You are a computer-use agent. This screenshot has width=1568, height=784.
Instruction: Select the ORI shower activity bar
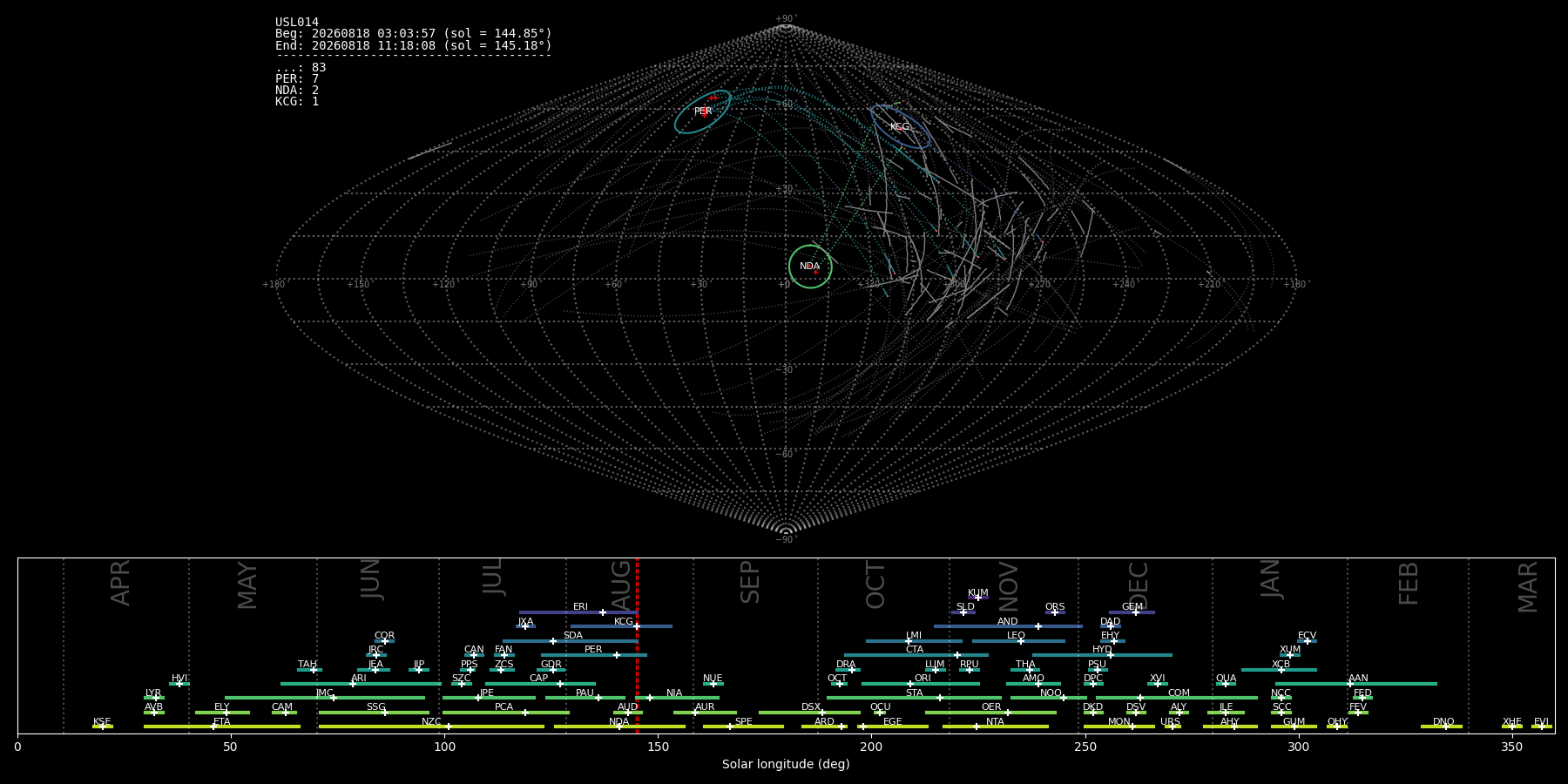pyautogui.click(x=921, y=684)
